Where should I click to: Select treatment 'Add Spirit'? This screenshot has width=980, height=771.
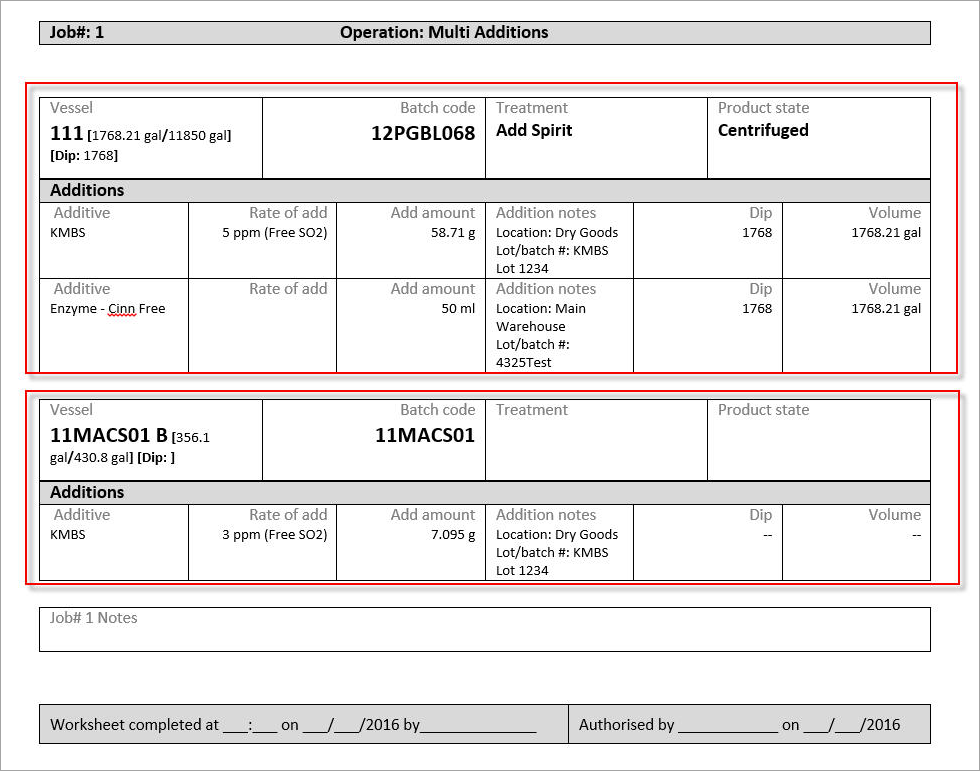tap(534, 130)
